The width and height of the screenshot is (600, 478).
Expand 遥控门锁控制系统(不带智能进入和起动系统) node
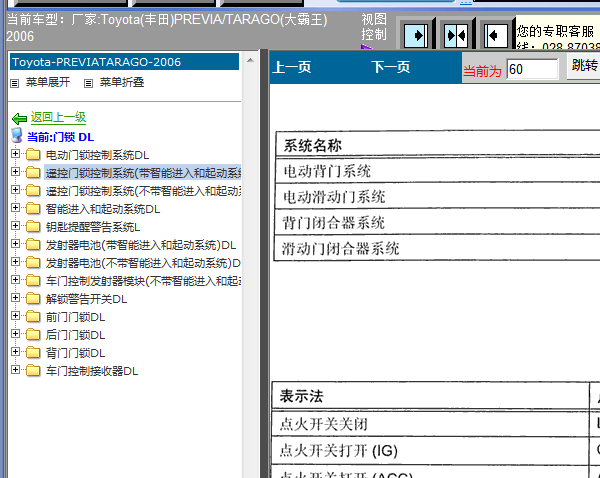15,189
